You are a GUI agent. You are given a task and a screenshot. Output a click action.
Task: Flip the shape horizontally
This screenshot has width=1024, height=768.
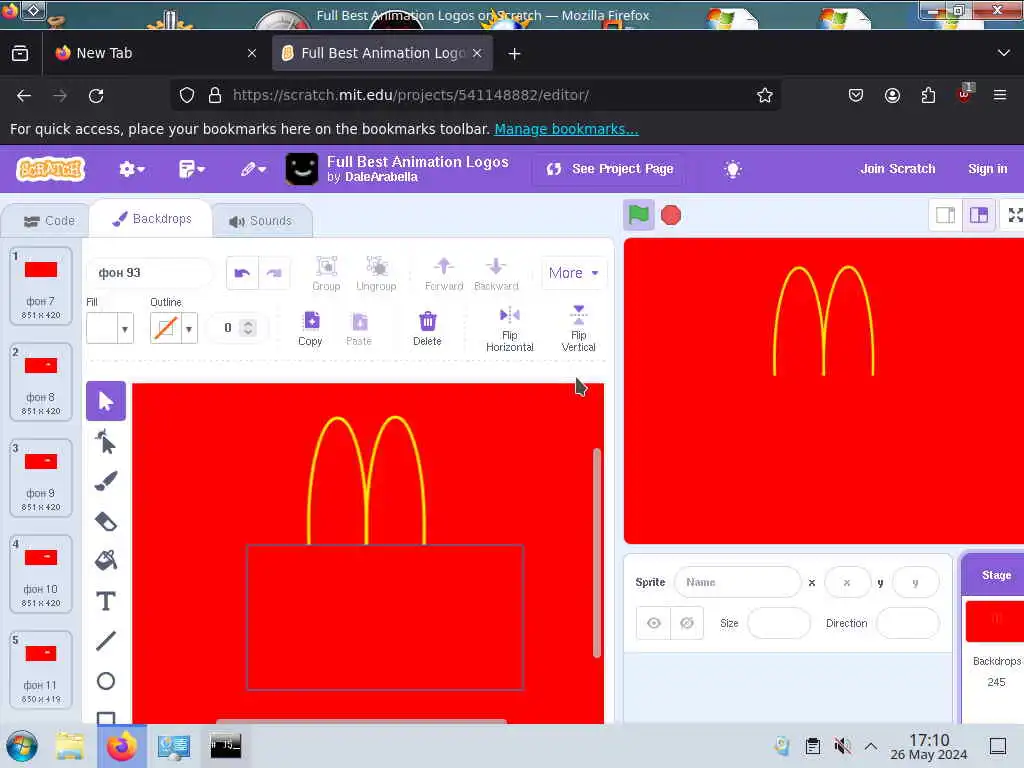point(509,329)
